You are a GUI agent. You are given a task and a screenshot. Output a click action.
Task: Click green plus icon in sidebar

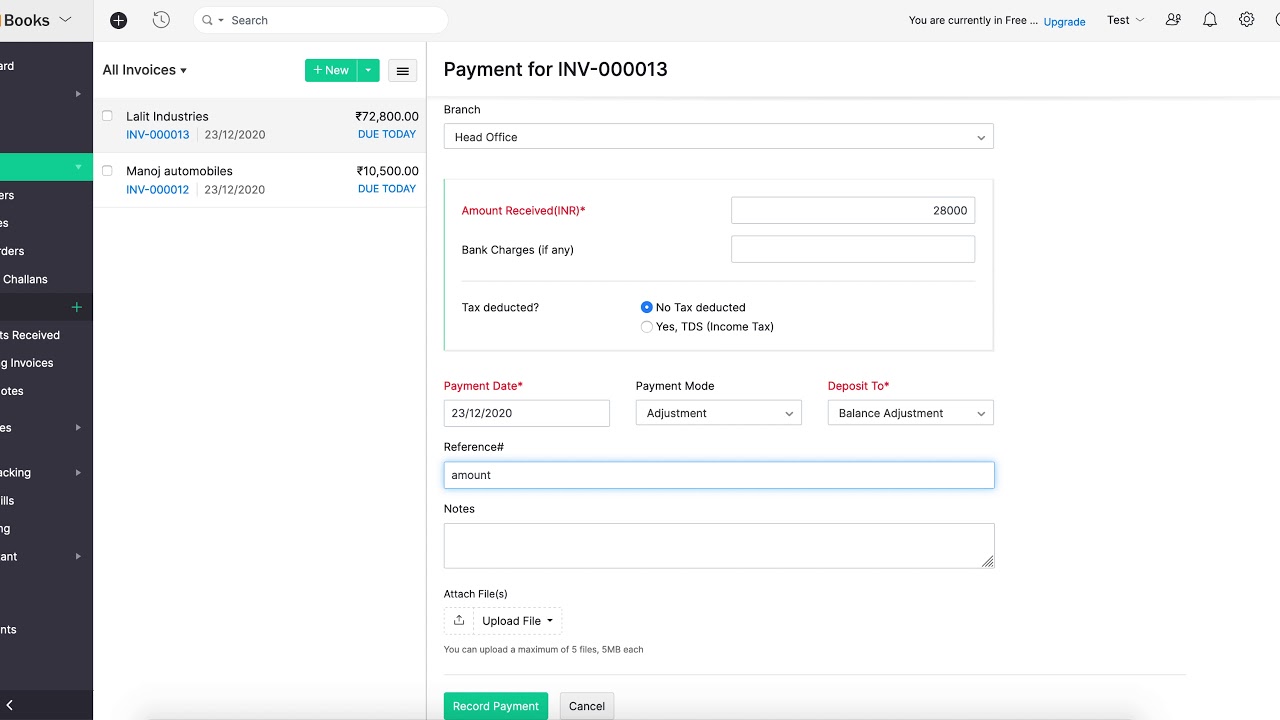[76, 307]
